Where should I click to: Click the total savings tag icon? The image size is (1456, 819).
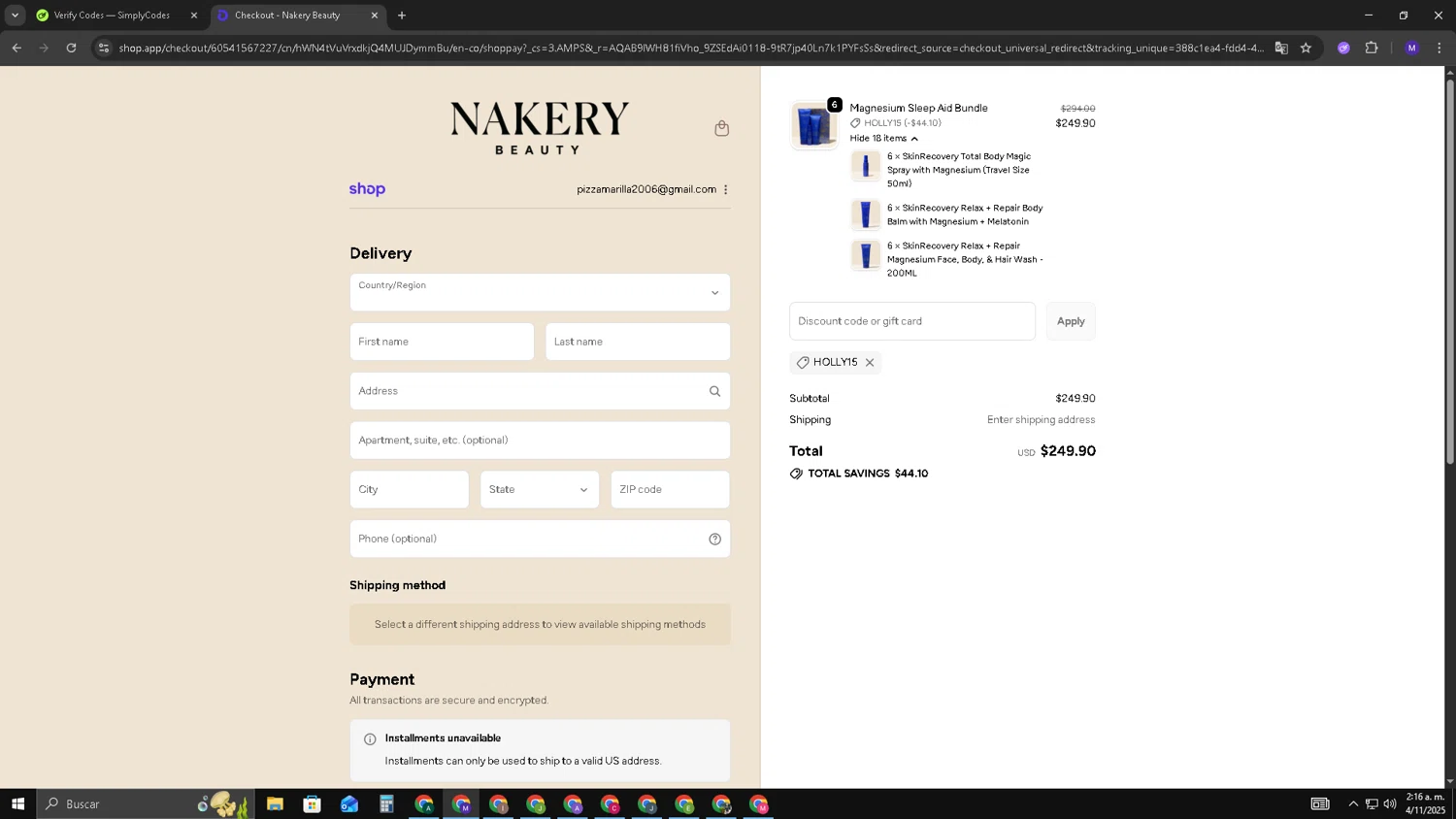pos(796,474)
